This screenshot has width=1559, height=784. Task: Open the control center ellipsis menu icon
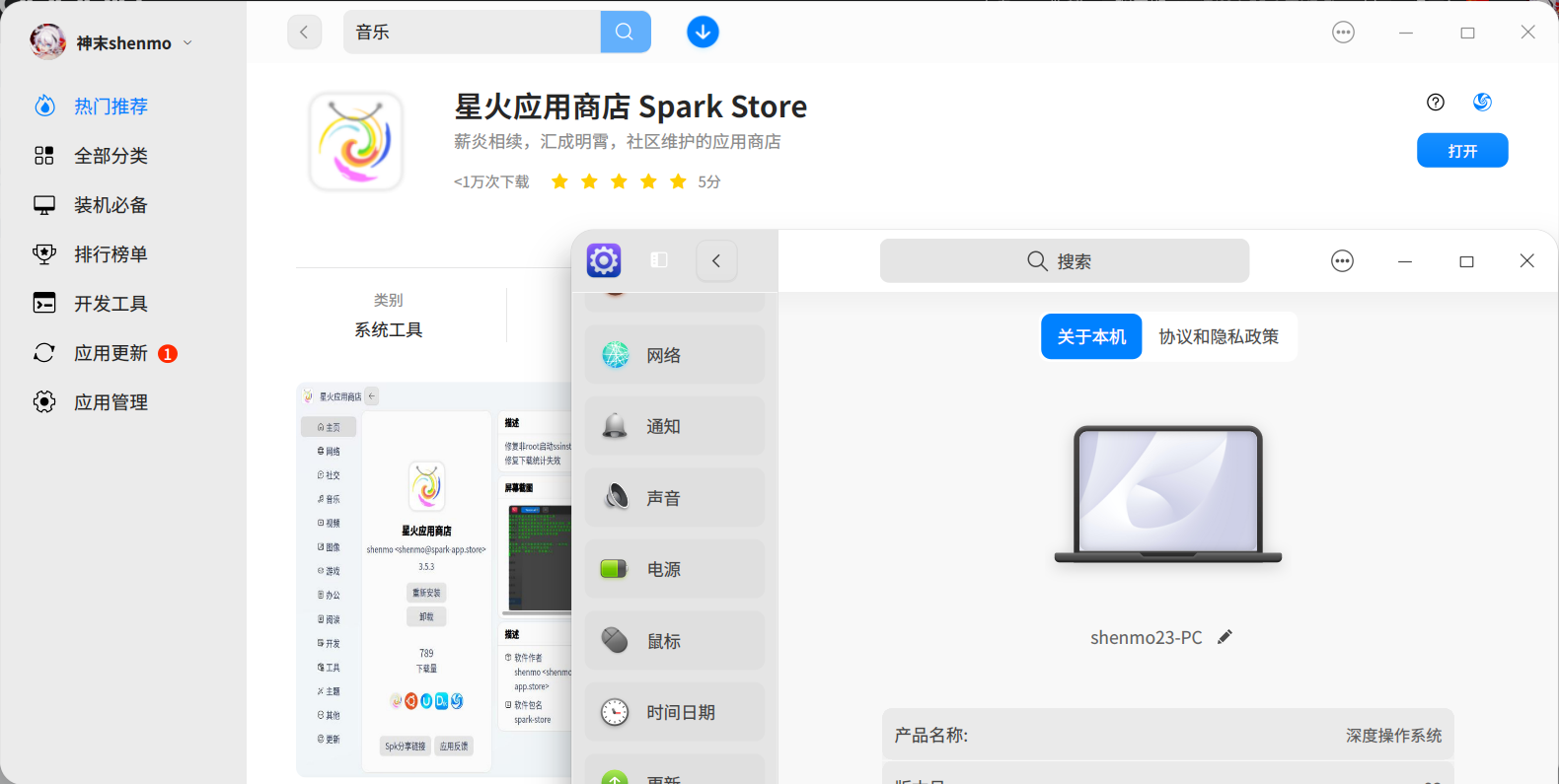1342,261
